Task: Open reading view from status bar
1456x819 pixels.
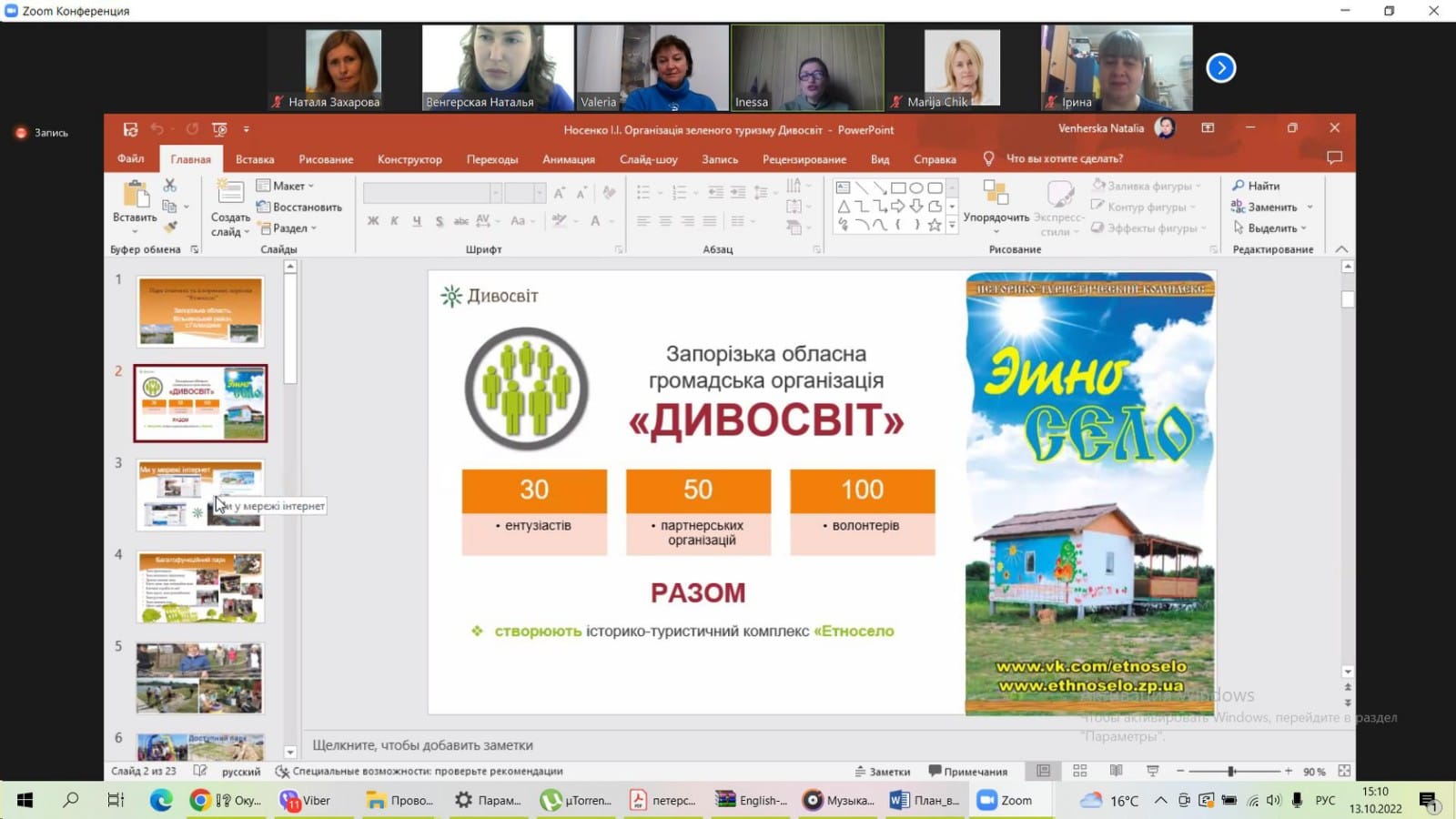Action: (x=1117, y=771)
